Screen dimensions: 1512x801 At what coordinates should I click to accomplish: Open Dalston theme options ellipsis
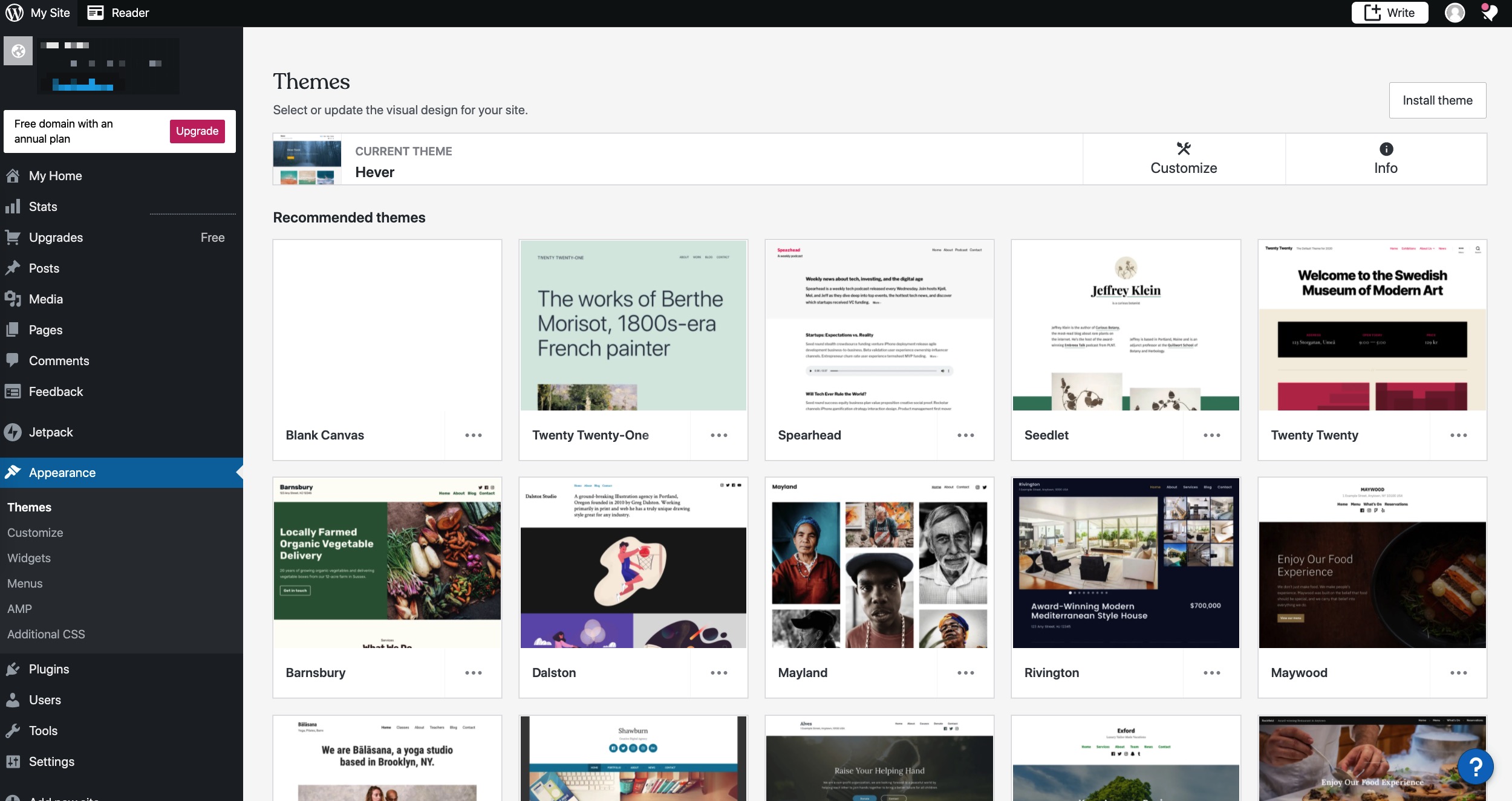coord(719,673)
